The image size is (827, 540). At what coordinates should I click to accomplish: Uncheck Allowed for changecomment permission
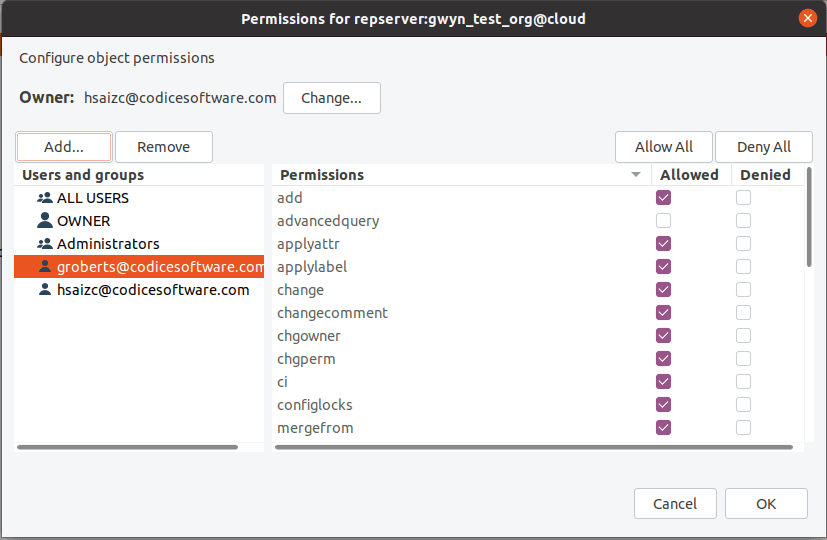click(x=663, y=313)
